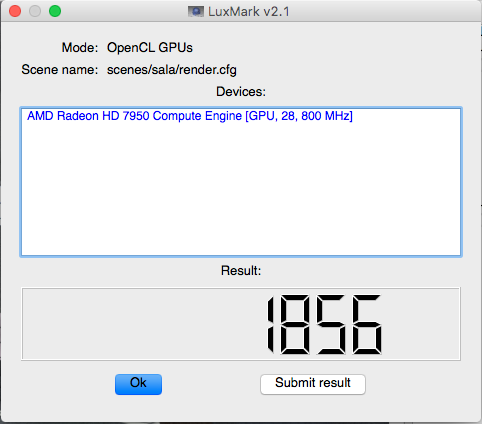Click the Ok button
The height and width of the screenshot is (424, 482).
pyautogui.click(x=138, y=384)
